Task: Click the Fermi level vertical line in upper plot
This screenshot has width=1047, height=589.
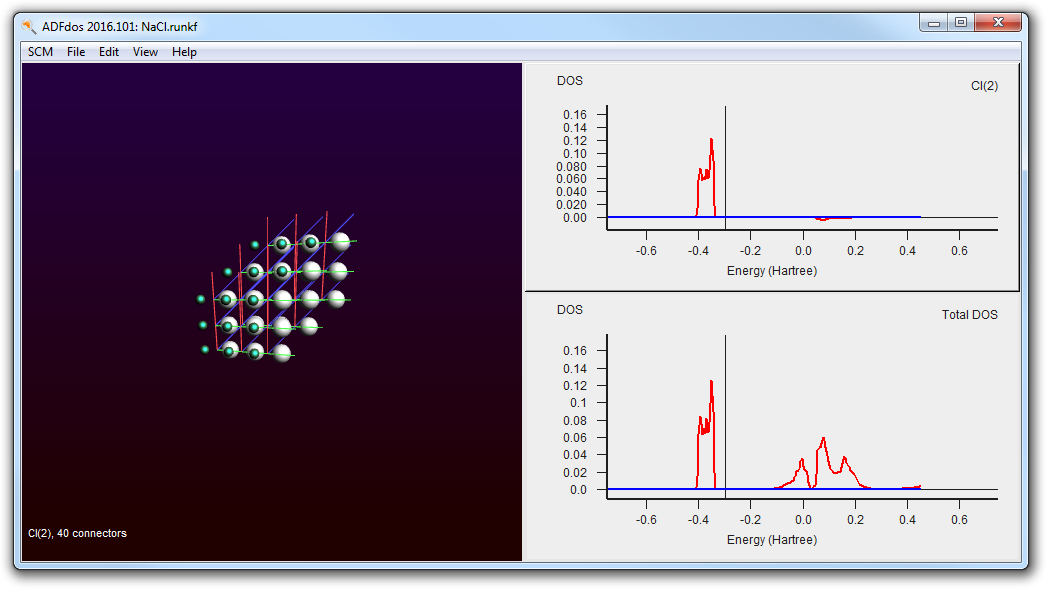Action: click(x=726, y=167)
